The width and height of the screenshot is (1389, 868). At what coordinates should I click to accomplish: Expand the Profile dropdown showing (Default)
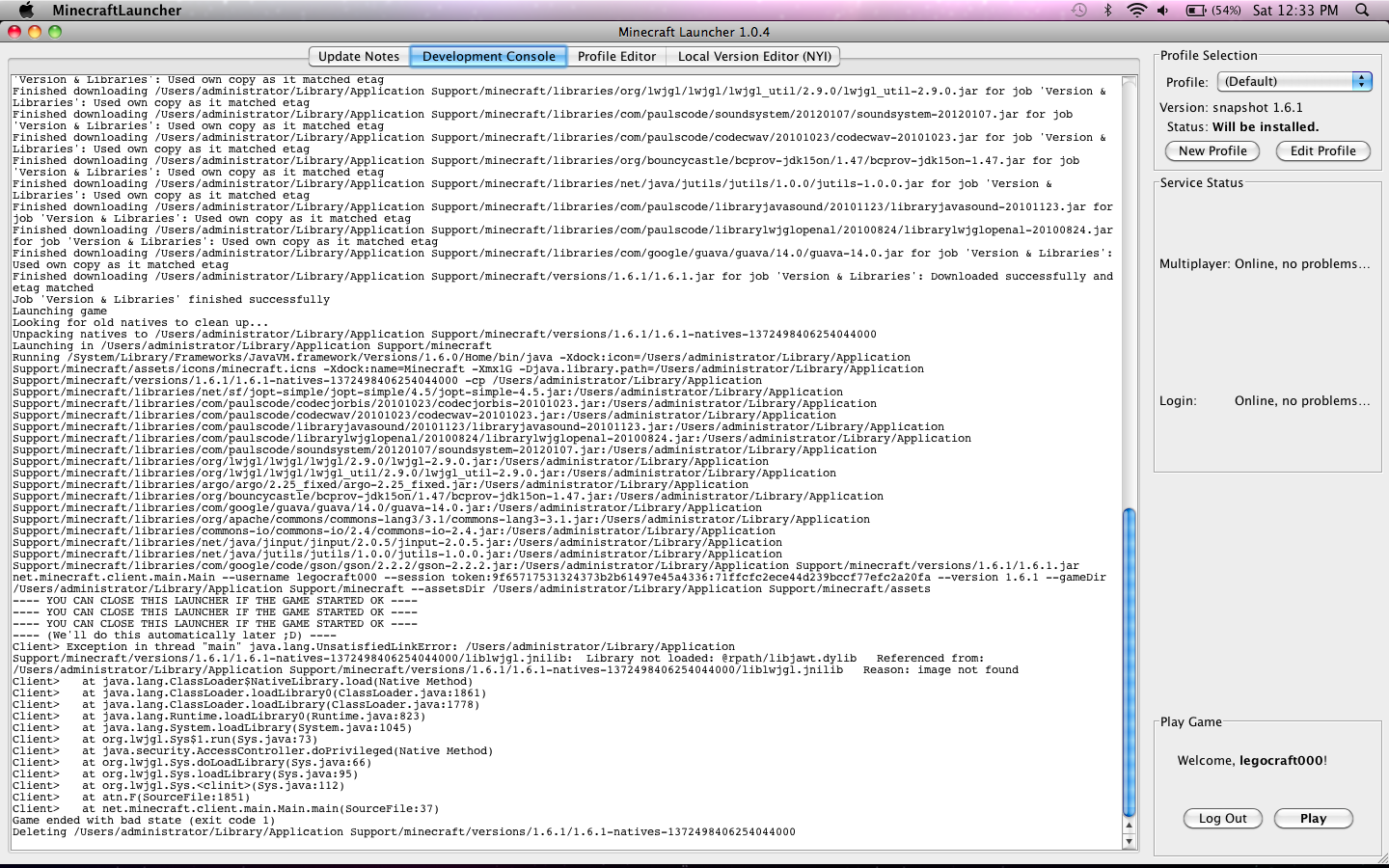coord(1294,82)
